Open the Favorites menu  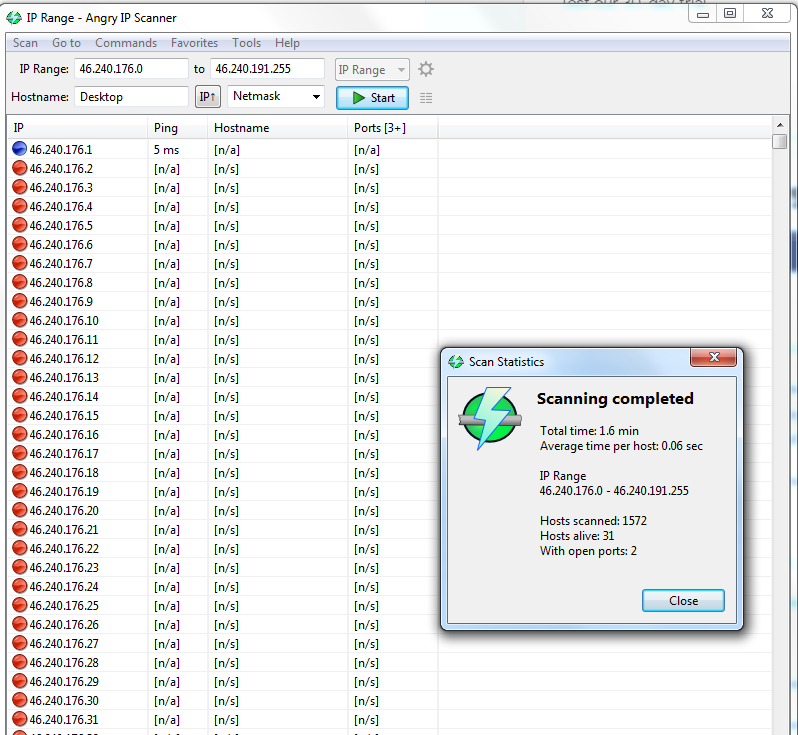(194, 43)
